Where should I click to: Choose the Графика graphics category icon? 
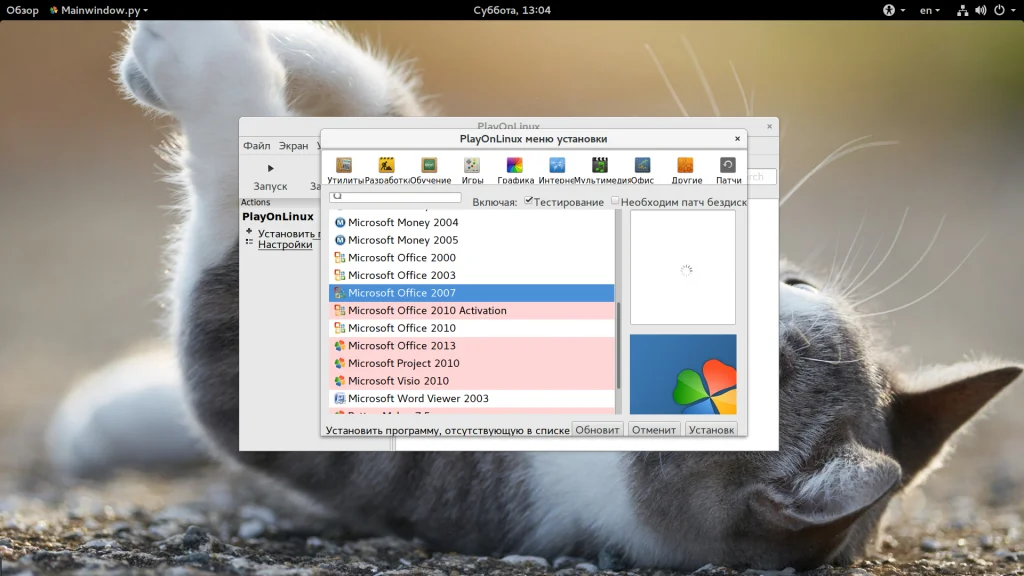(515, 166)
